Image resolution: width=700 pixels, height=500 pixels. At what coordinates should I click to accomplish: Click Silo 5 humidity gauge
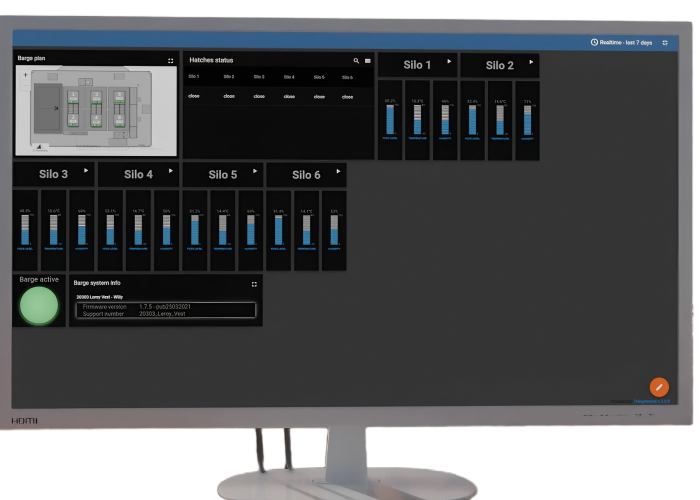click(x=250, y=231)
